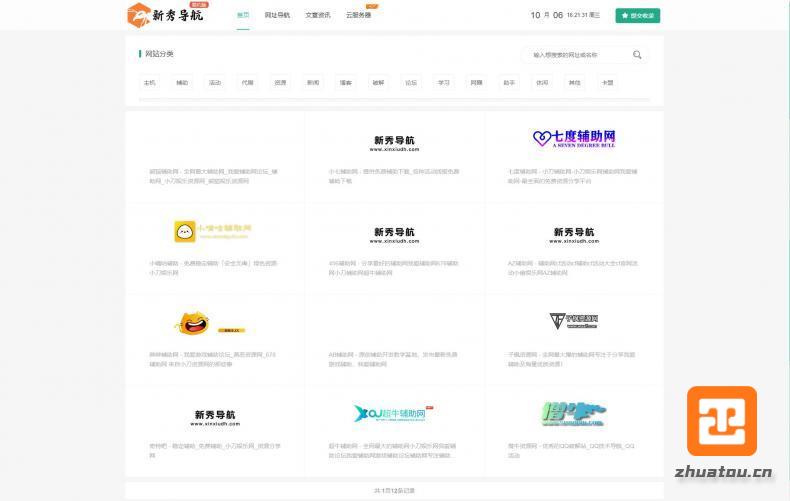Open the yellow duck 小鸭辅助网 logo
The width and height of the screenshot is (790, 501).
213,231
